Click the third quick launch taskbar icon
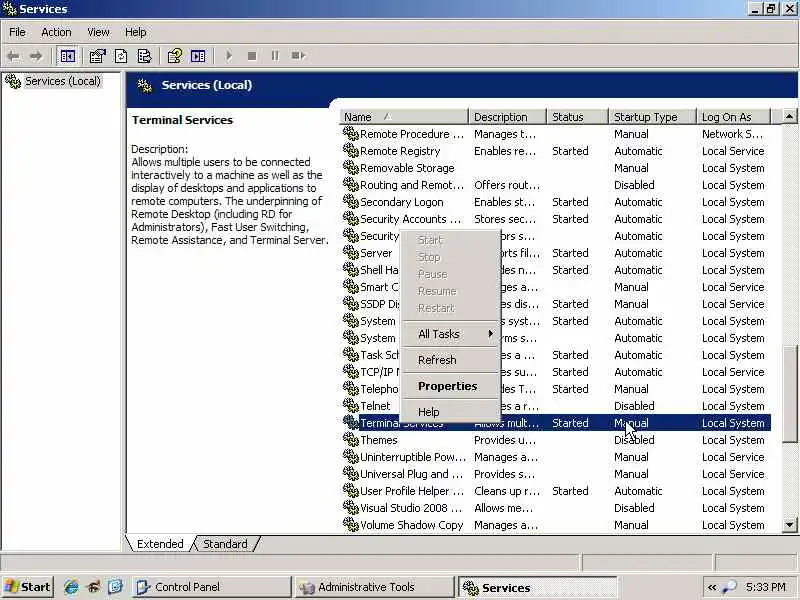Viewport: 800px width, 600px height. point(115,587)
